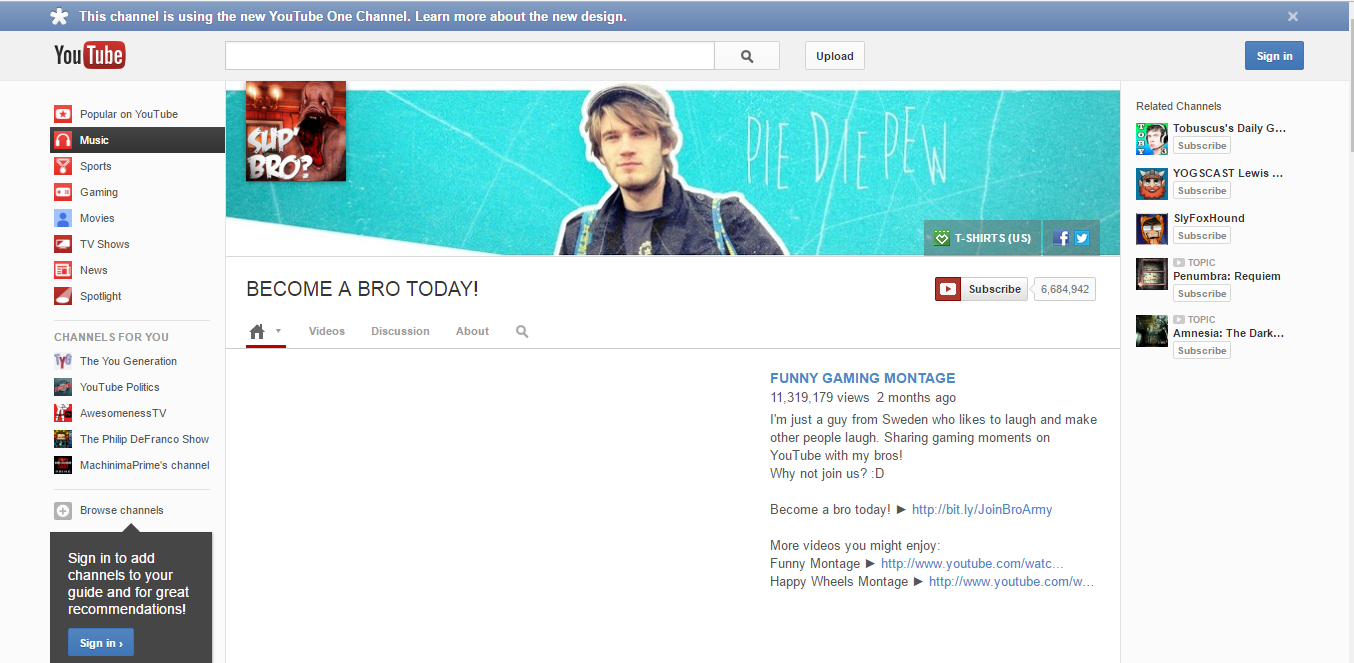Open the FUNNY GAMING MONTAGE video link
1354x663 pixels.
(x=862, y=378)
